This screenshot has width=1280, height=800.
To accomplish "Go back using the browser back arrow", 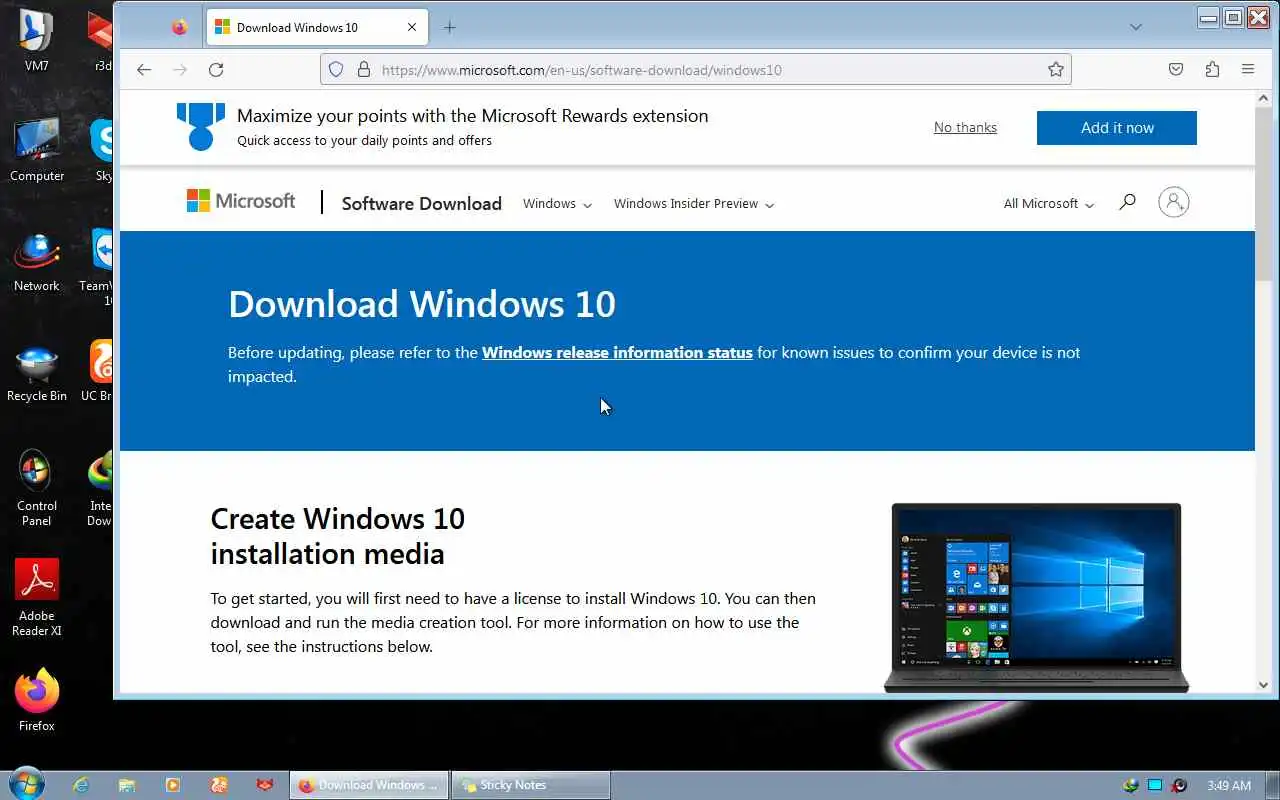I will pyautogui.click(x=144, y=69).
